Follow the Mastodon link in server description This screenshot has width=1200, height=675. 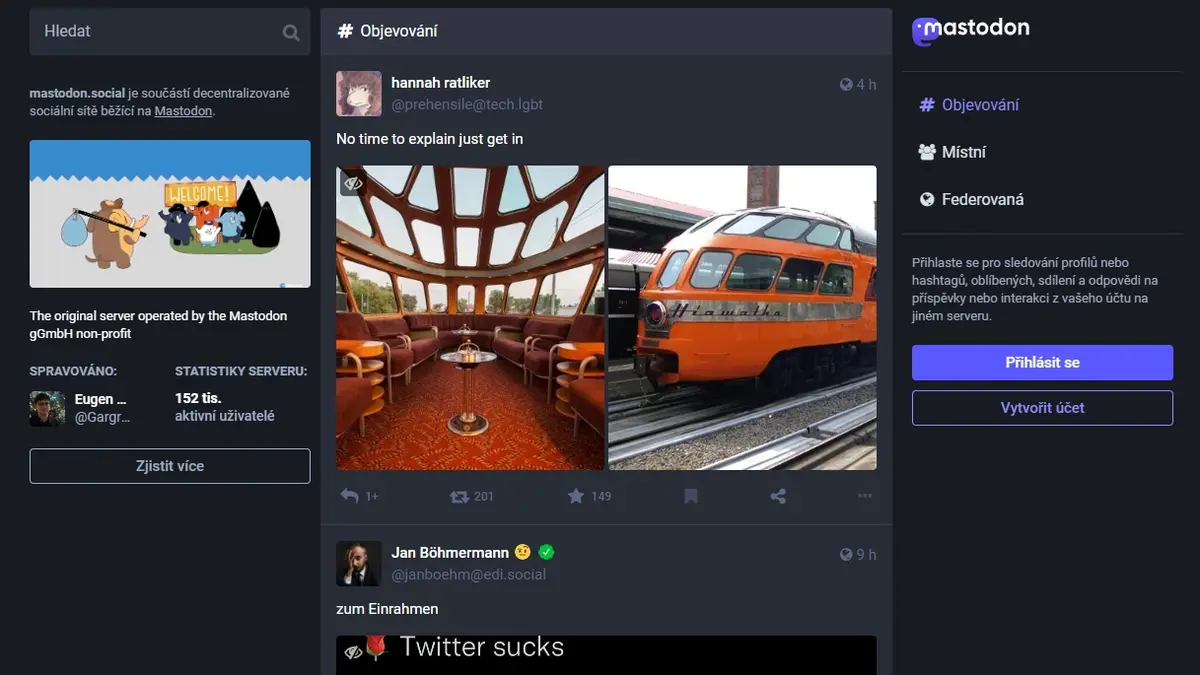[x=183, y=111]
